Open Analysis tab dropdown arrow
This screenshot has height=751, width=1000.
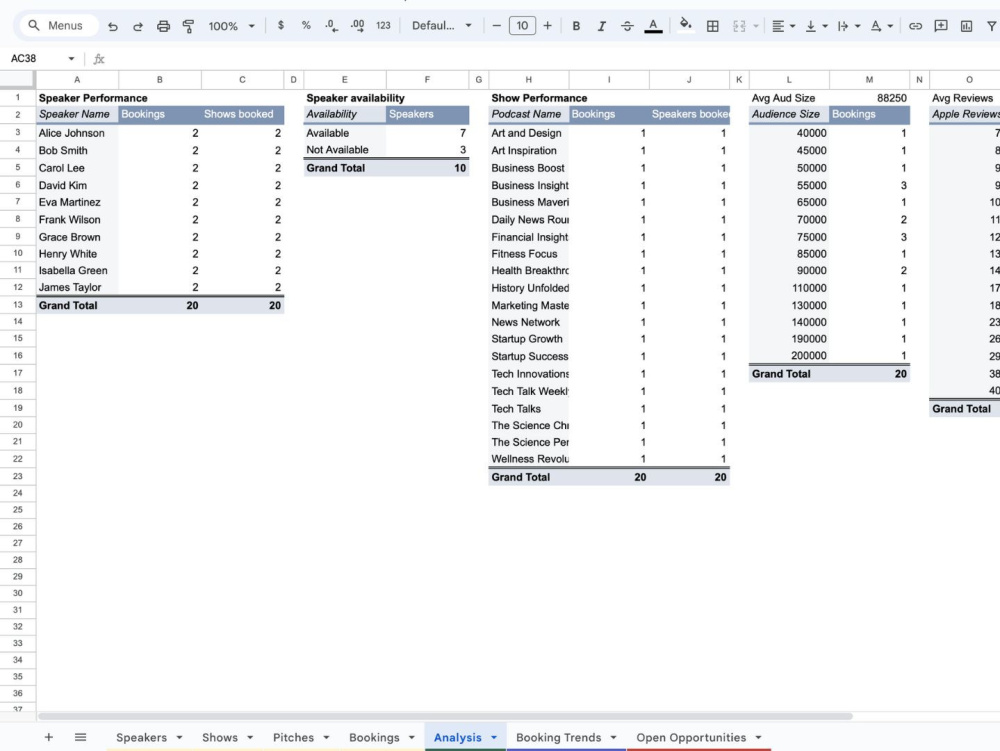[494, 737]
